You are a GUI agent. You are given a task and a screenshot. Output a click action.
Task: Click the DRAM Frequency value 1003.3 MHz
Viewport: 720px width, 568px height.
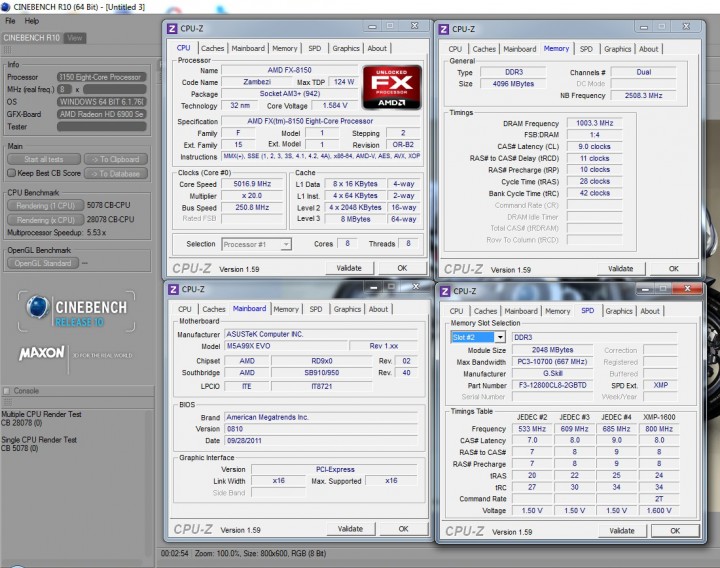click(595, 123)
